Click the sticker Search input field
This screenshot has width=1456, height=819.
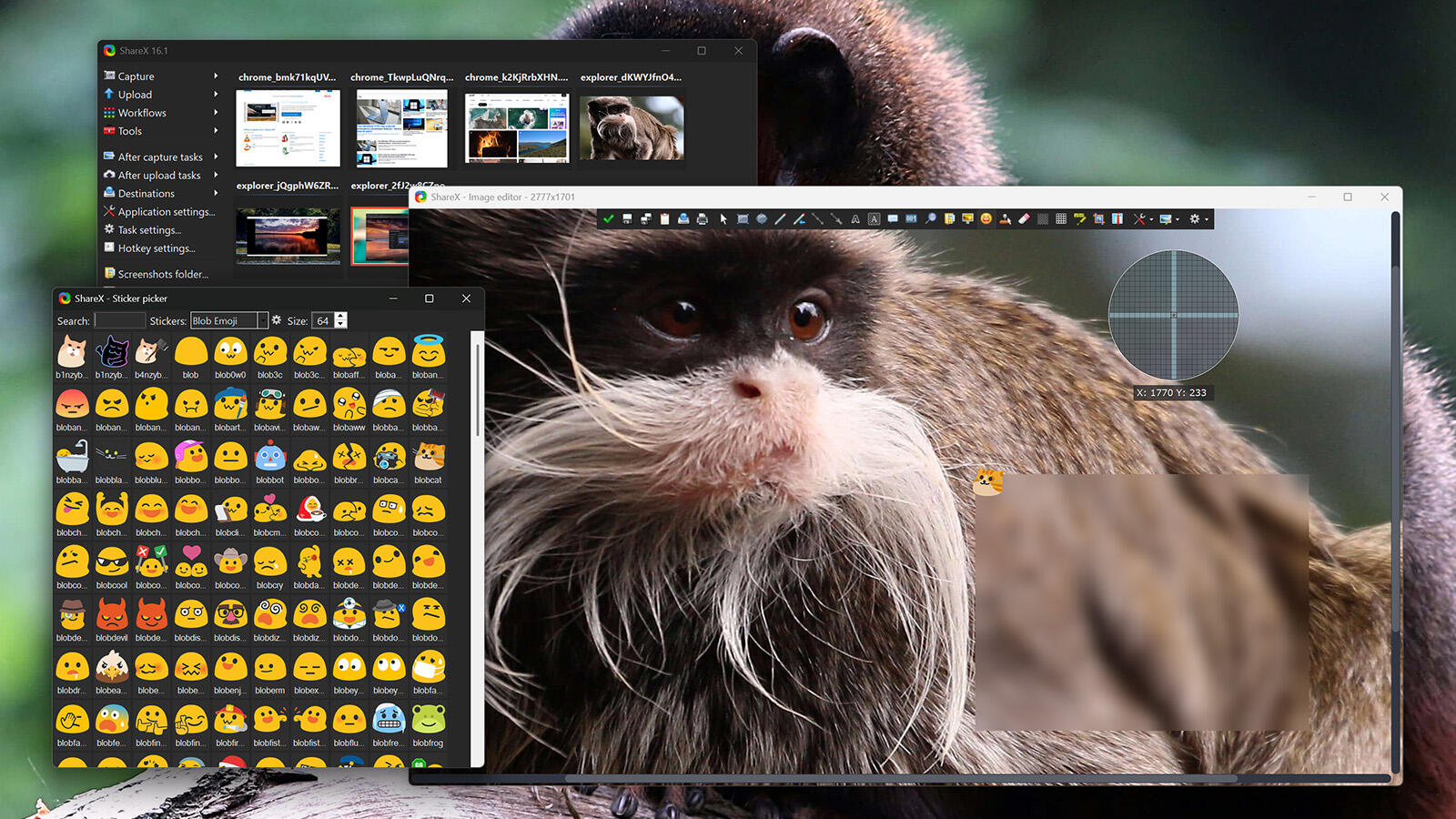(x=119, y=320)
